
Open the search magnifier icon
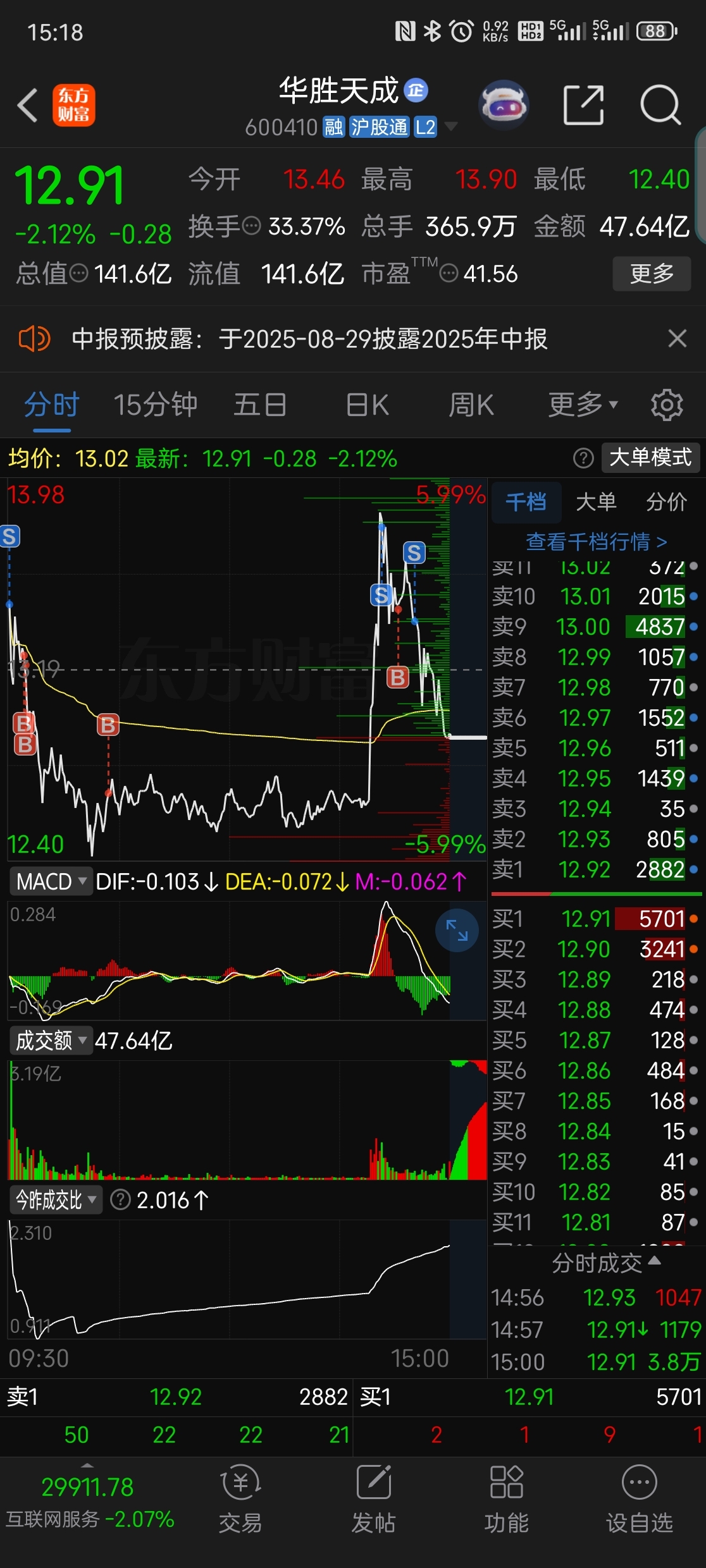click(x=660, y=105)
